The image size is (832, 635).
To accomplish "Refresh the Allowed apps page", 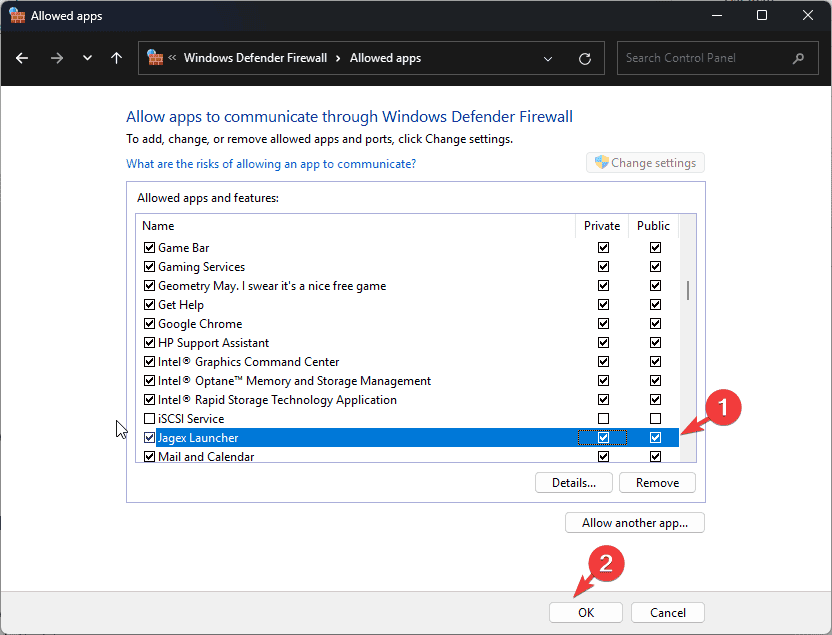I will [585, 58].
